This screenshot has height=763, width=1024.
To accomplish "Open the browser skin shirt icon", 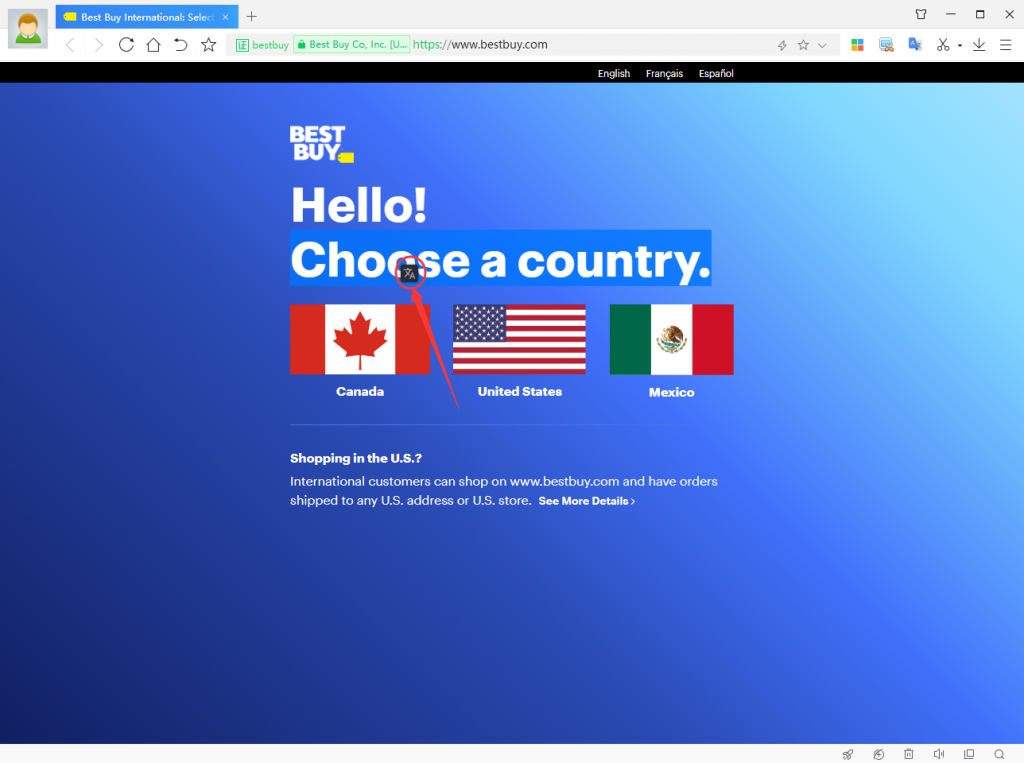I will coord(921,14).
